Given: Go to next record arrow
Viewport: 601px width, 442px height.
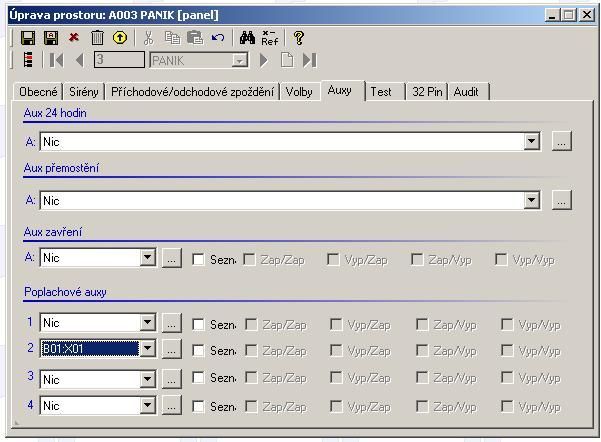Looking at the screenshot, I should click(264, 60).
